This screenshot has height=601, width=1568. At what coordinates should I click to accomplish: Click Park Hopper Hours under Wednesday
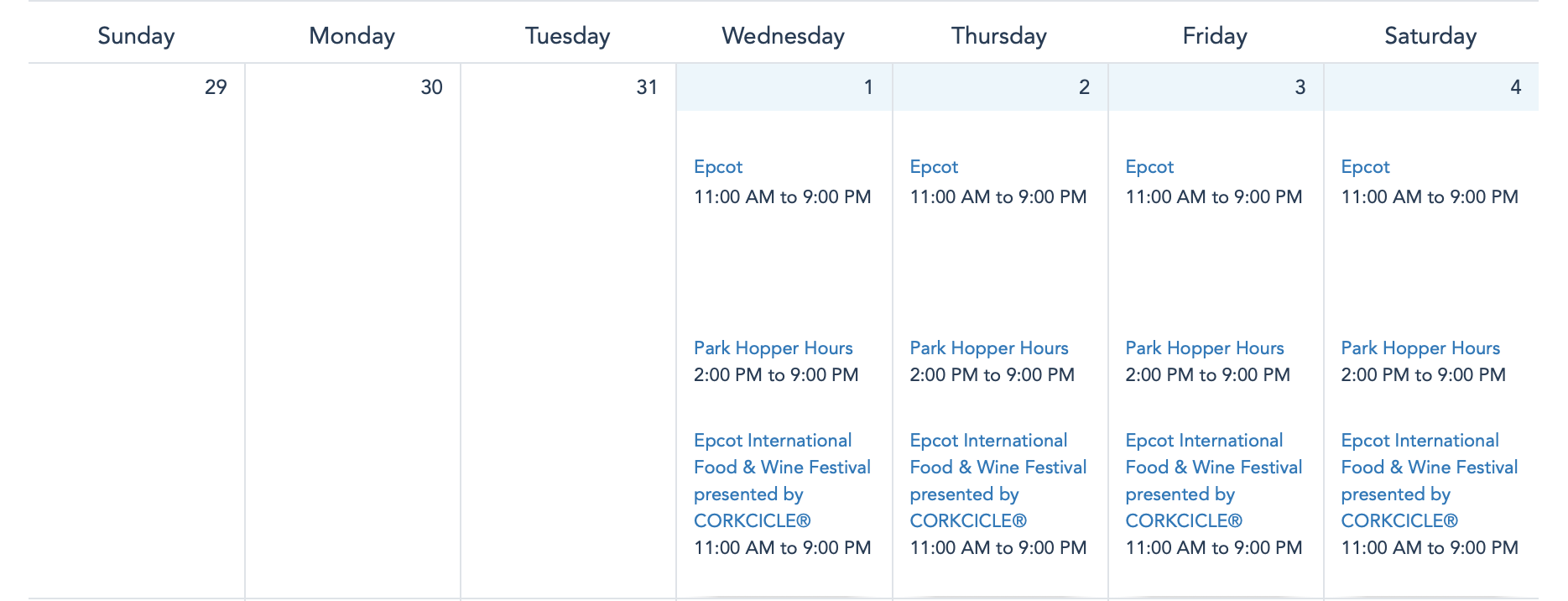pos(774,348)
